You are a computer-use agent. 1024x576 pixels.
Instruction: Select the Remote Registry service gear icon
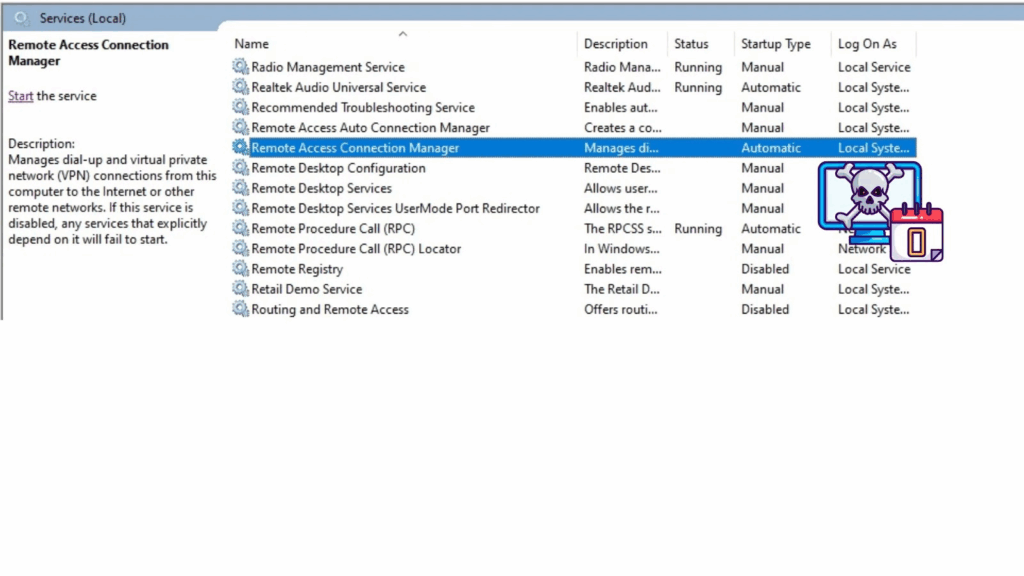point(240,269)
